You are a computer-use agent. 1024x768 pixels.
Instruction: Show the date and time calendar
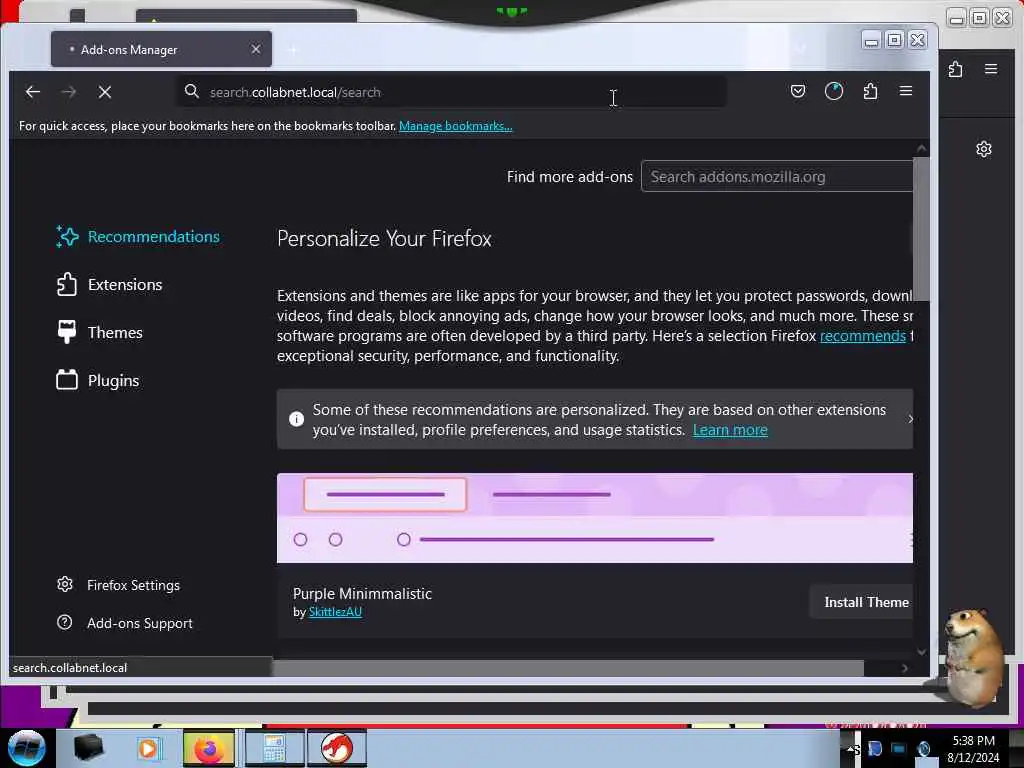(x=973, y=749)
